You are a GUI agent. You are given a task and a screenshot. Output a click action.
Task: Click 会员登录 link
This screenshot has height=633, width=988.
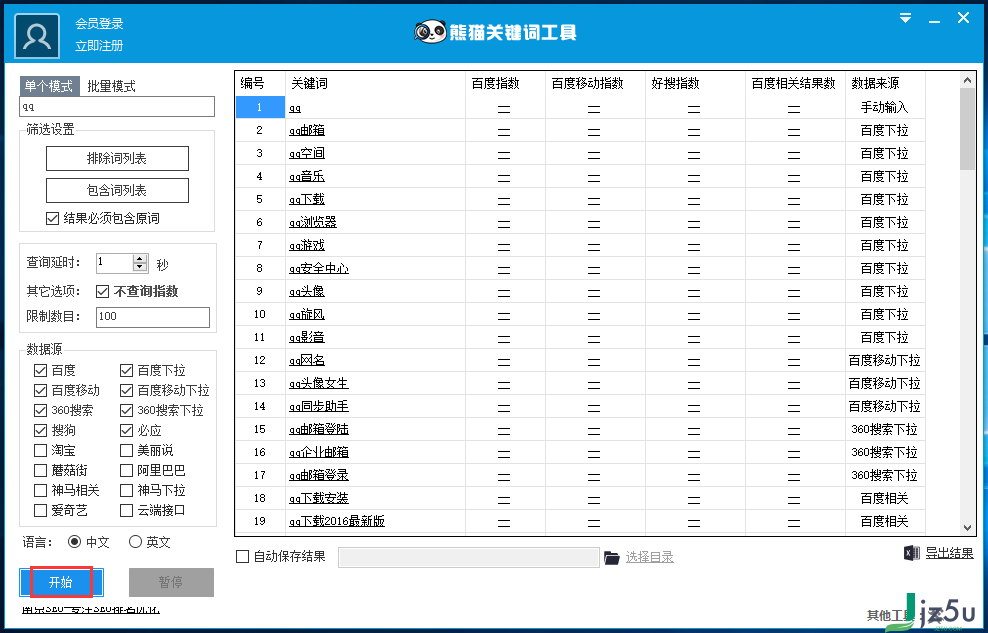[x=100, y=24]
